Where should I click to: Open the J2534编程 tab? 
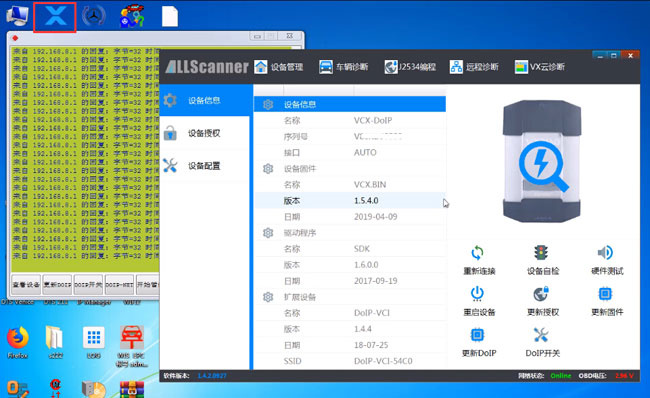tap(410, 67)
